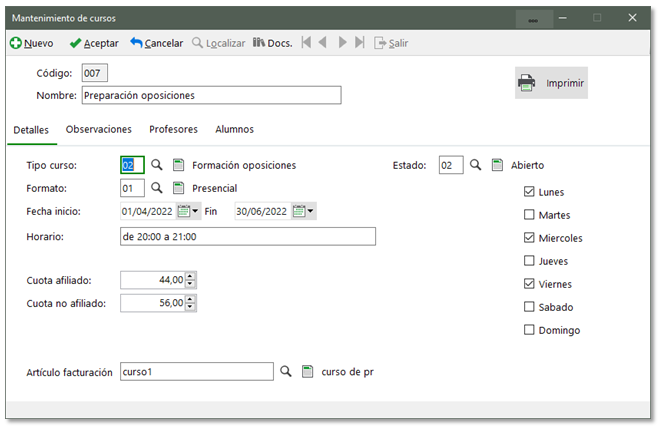The height and width of the screenshot is (432, 665).
Task: Close the Mantenimiento de cursos window
Action: point(632,18)
